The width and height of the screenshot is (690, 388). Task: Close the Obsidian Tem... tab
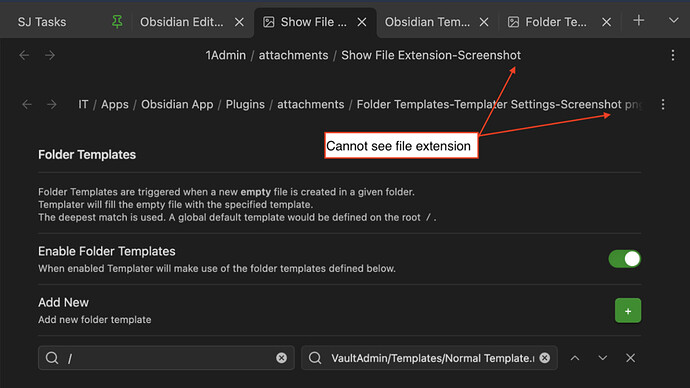tap(484, 22)
